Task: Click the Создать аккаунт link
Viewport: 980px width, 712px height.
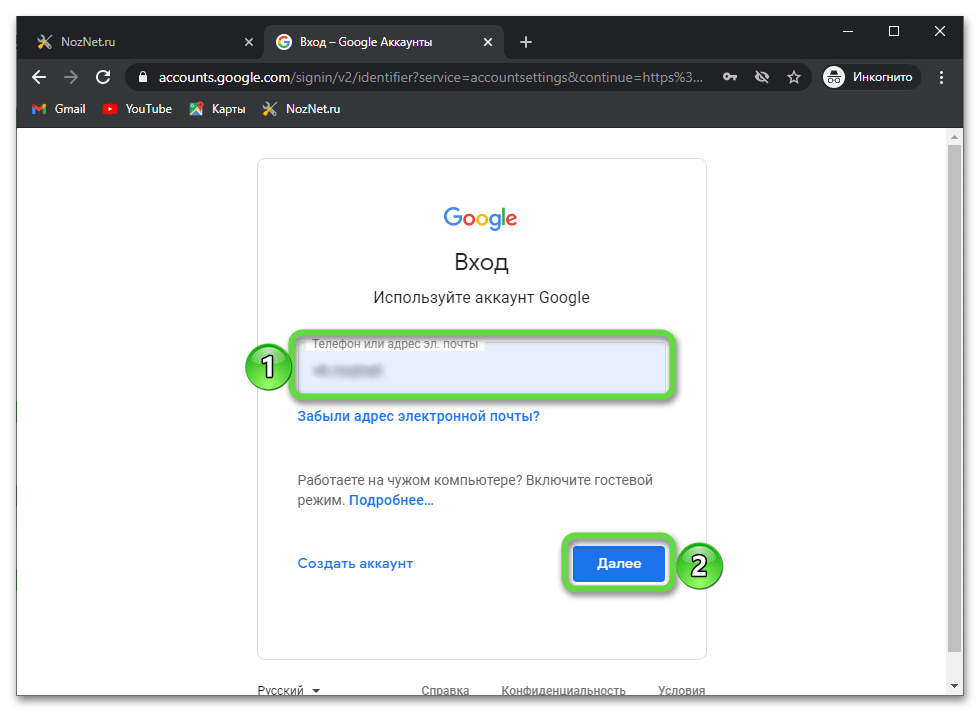Action: (355, 563)
